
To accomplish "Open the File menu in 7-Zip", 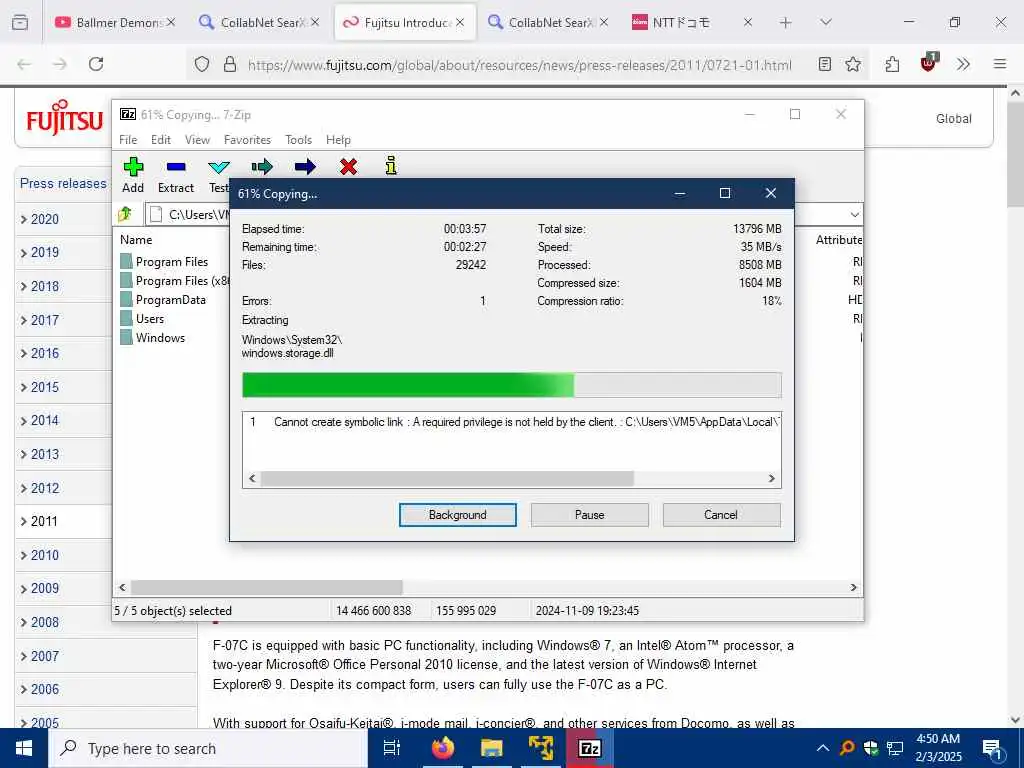I will tap(128, 140).
